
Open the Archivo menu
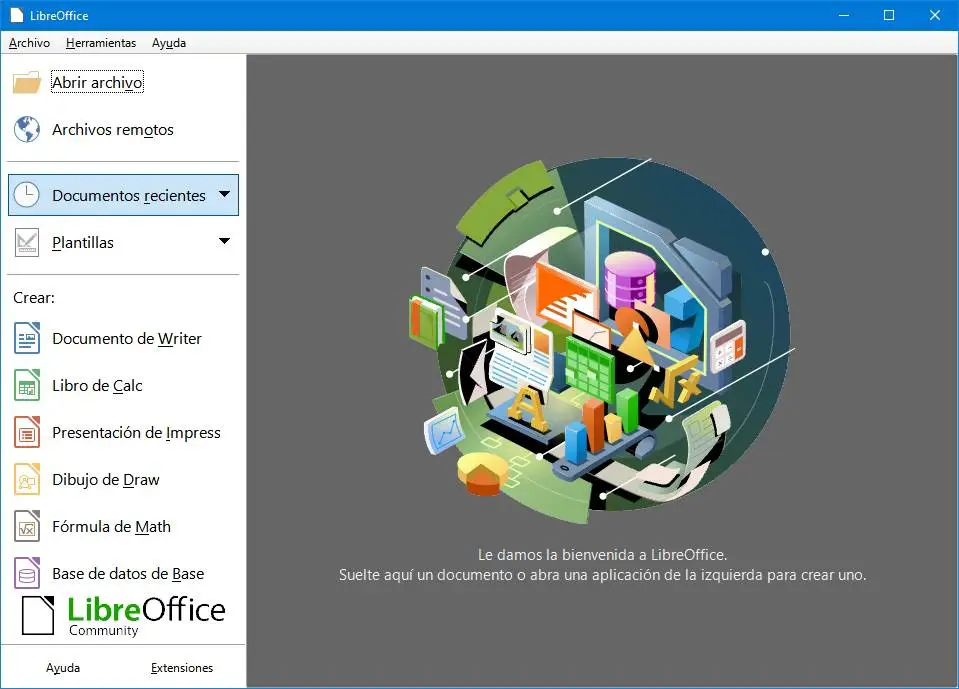tap(29, 43)
